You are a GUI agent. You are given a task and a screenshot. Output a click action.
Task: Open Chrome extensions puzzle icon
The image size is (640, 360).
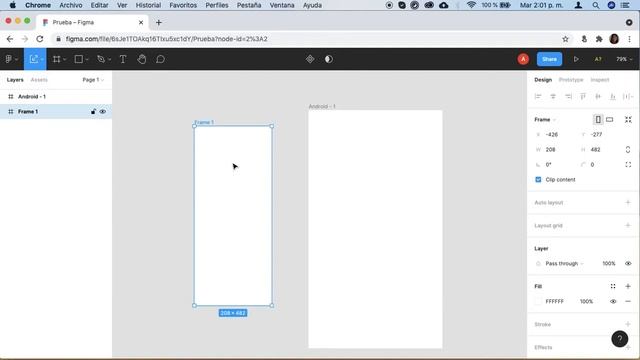point(599,39)
